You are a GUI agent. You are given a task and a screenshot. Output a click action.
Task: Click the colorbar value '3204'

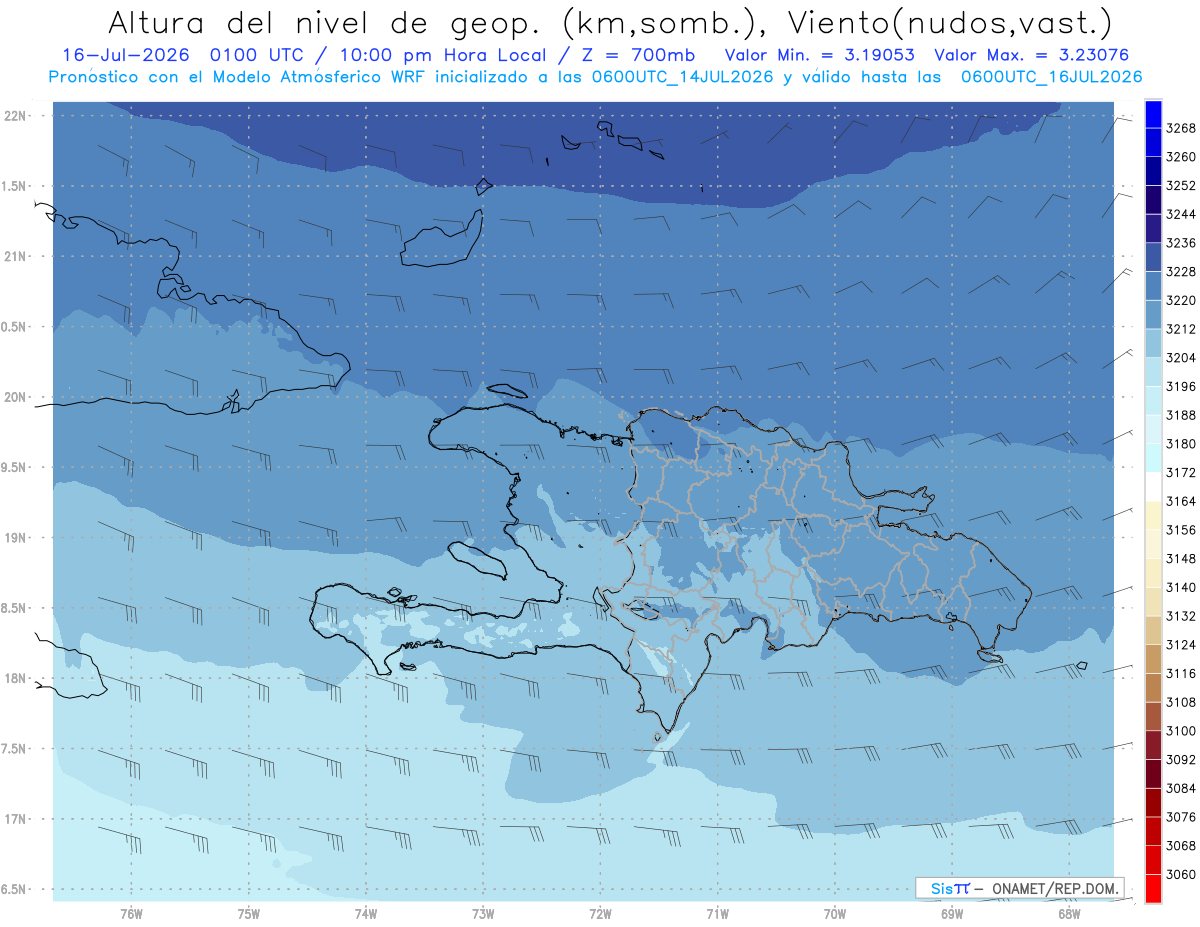[1181, 357]
